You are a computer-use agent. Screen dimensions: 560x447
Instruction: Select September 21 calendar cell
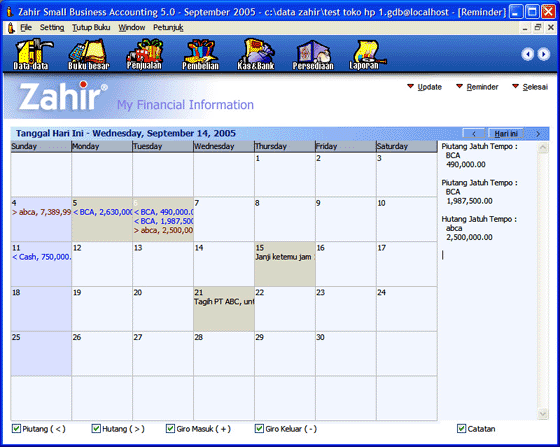coord(224,309)
